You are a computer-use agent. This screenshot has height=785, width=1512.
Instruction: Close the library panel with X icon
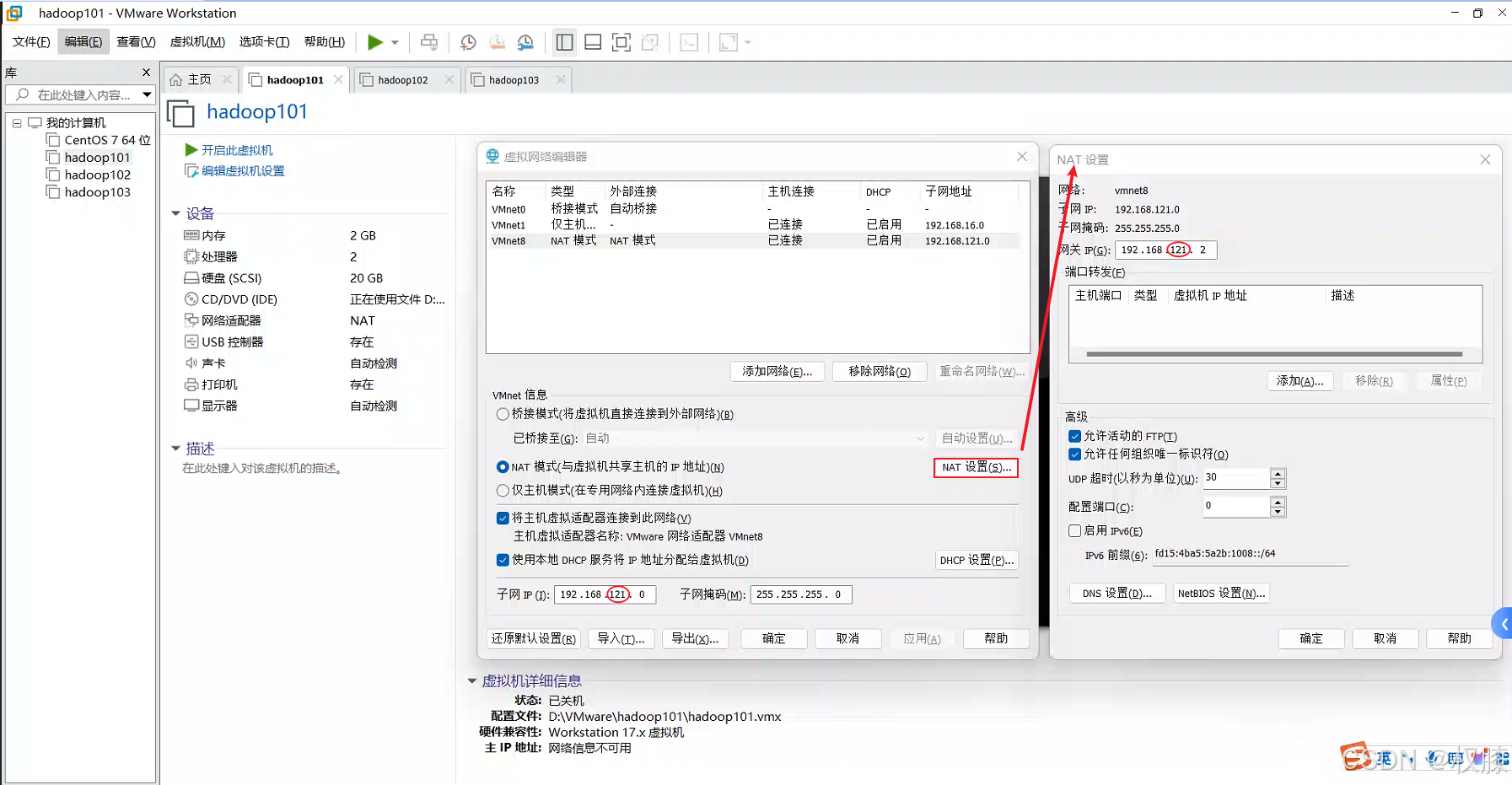click(146, 73)
